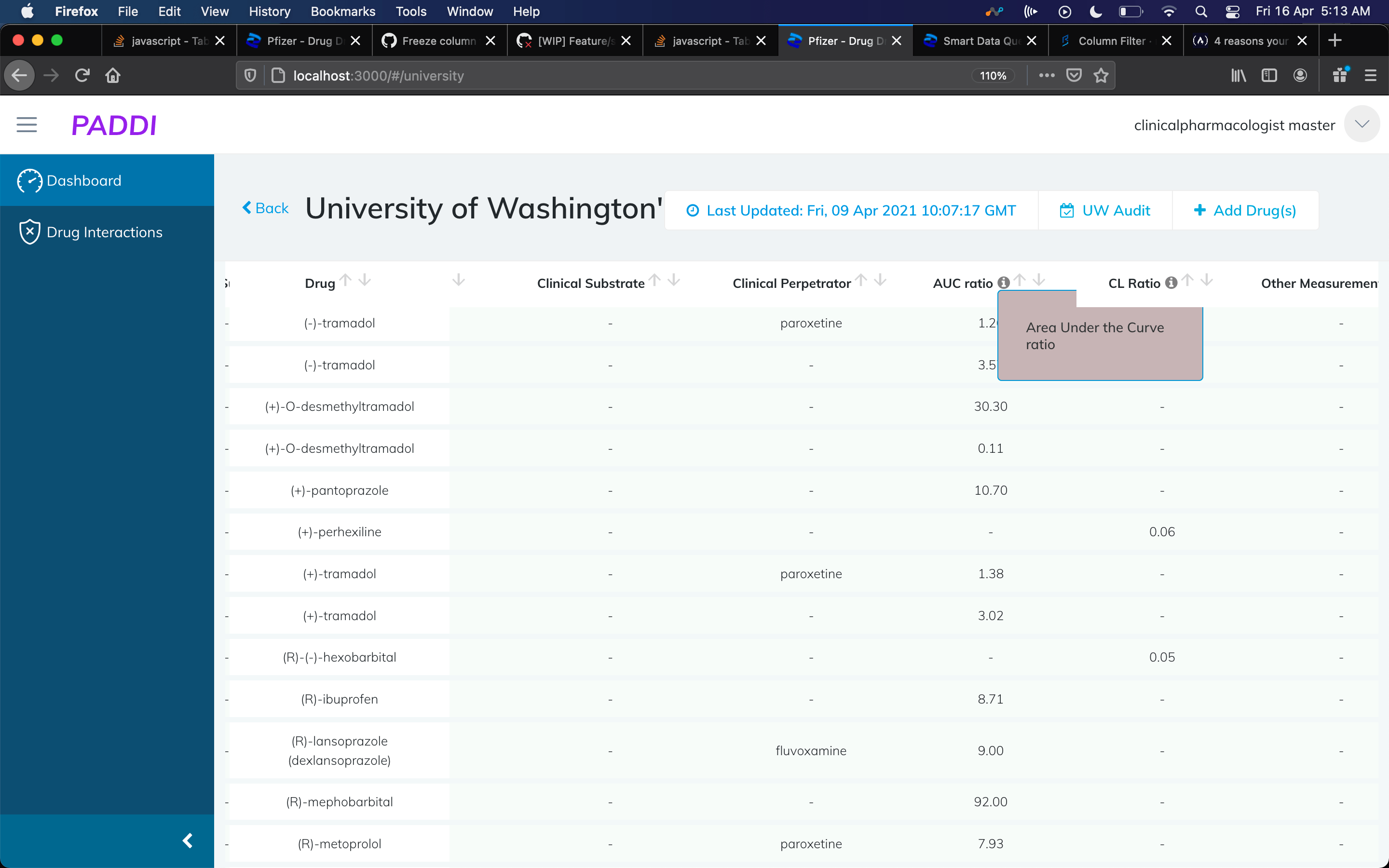This screenshot has height=868, width=1389.
Task: Open the History menu in menu bar
Action: (x=269, y=12)
